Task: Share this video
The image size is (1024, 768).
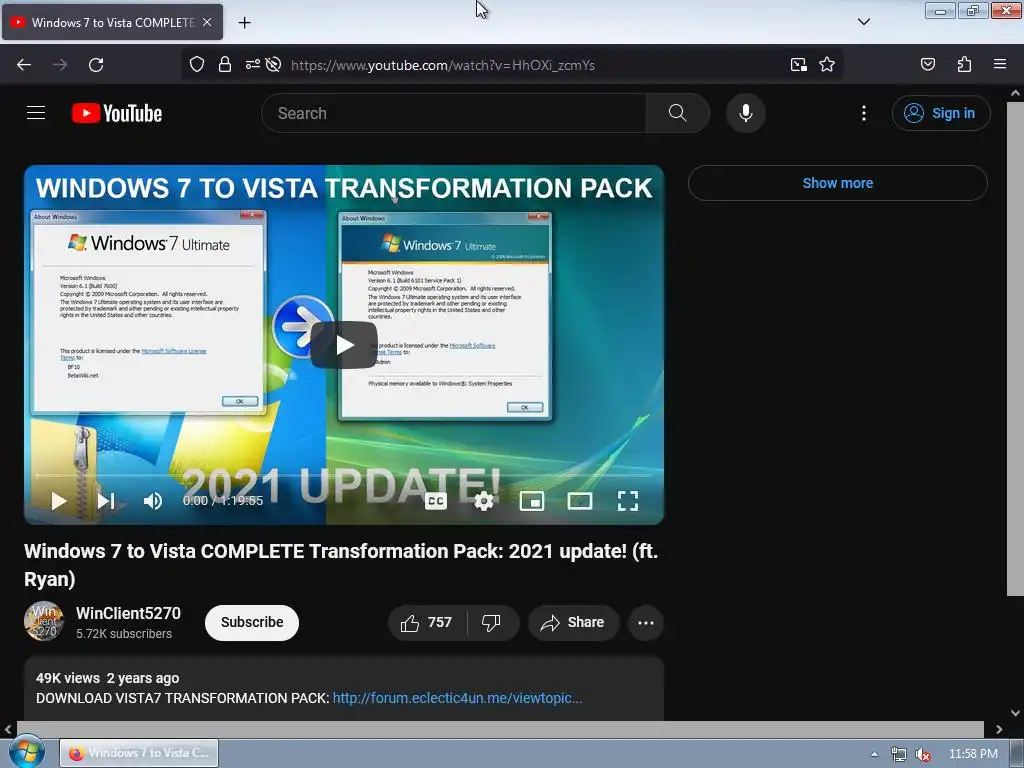Action: tap(573, 622)
